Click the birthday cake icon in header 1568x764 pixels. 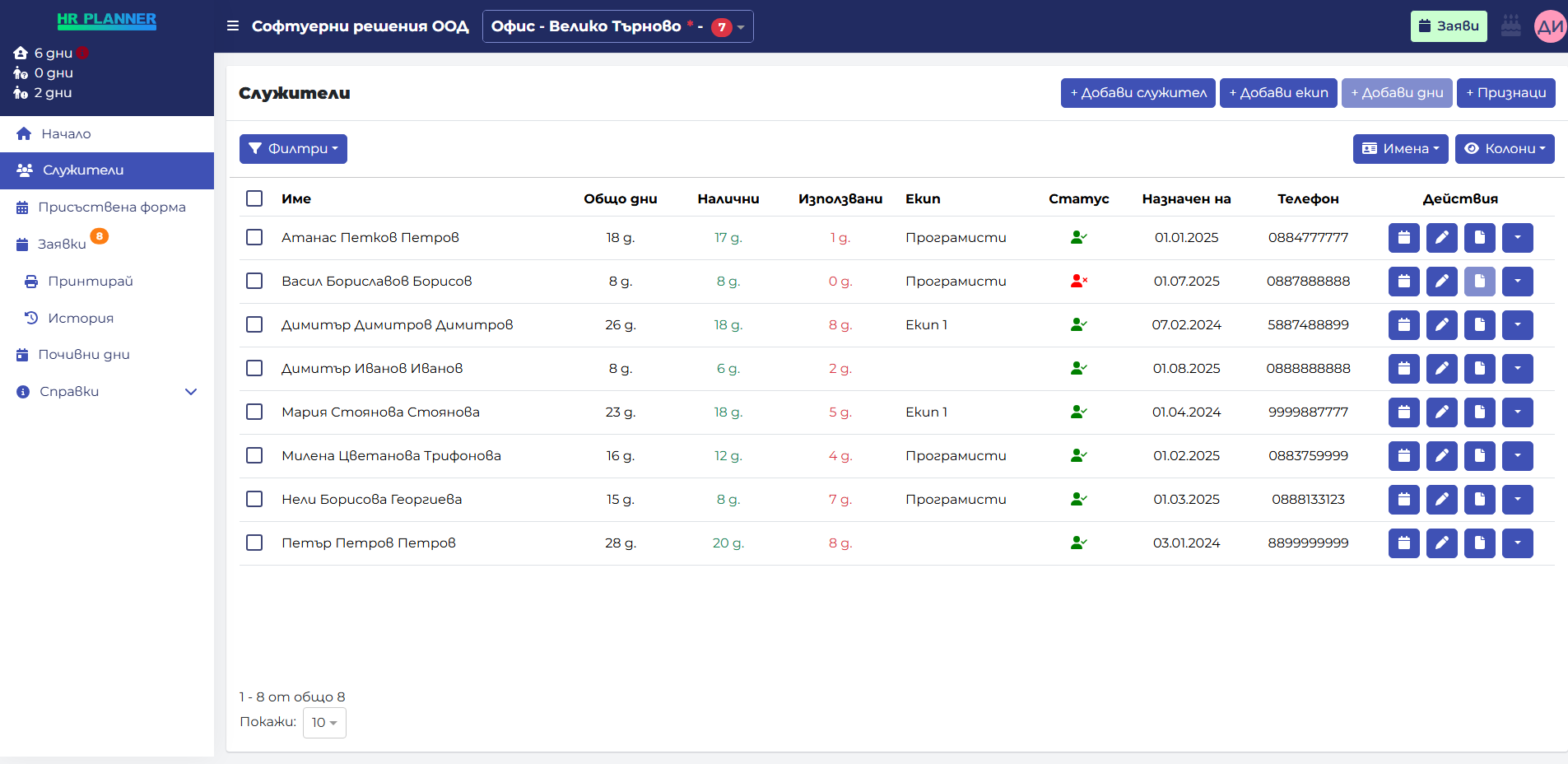click(1510, 26)
